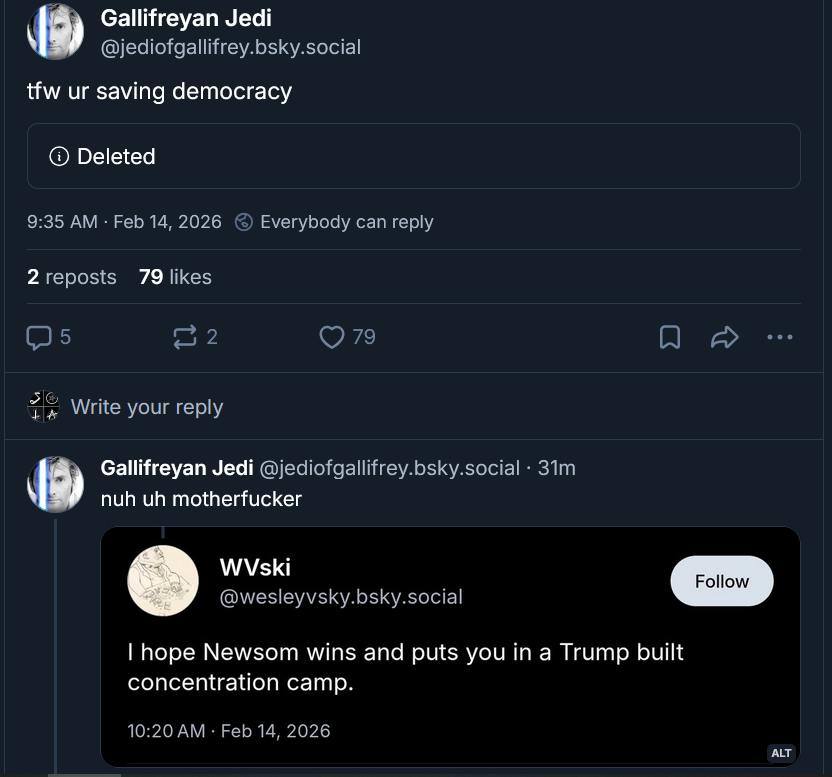
Task: Open @jediofgallifrey.bsky.social's profile
Action: pos(230,47)
